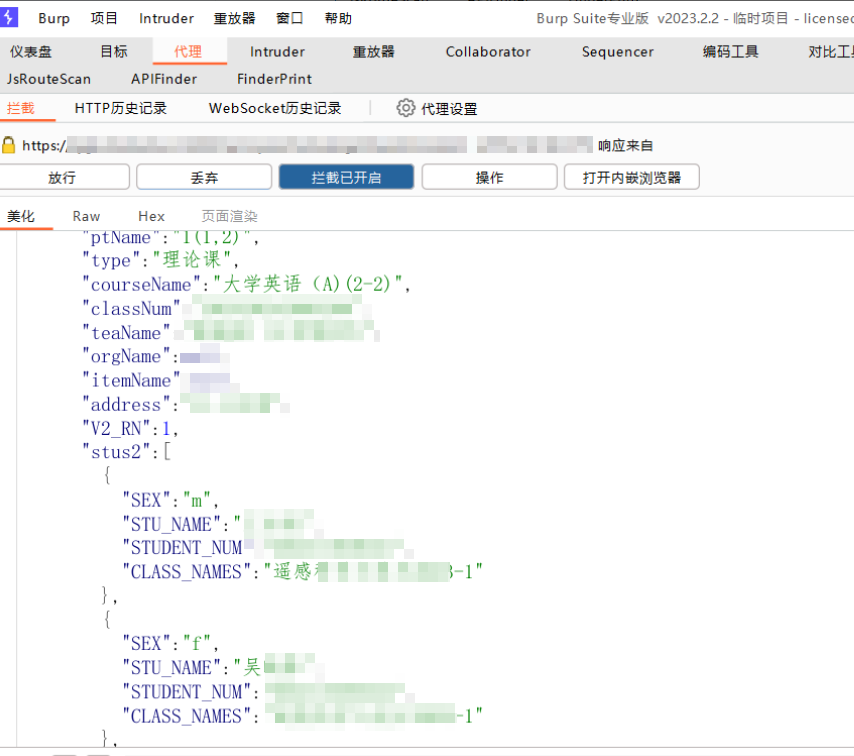Click the "courseName" key text

tap(142, 284)
